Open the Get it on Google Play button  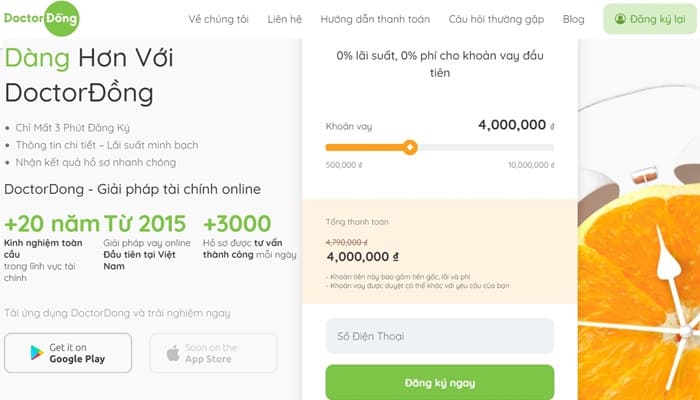click(68, 353)
